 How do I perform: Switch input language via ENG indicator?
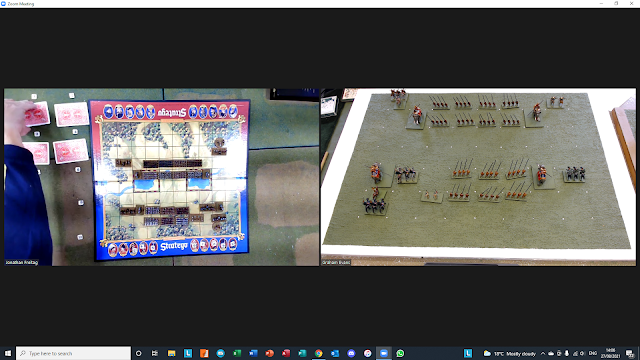tap(593, 353)
